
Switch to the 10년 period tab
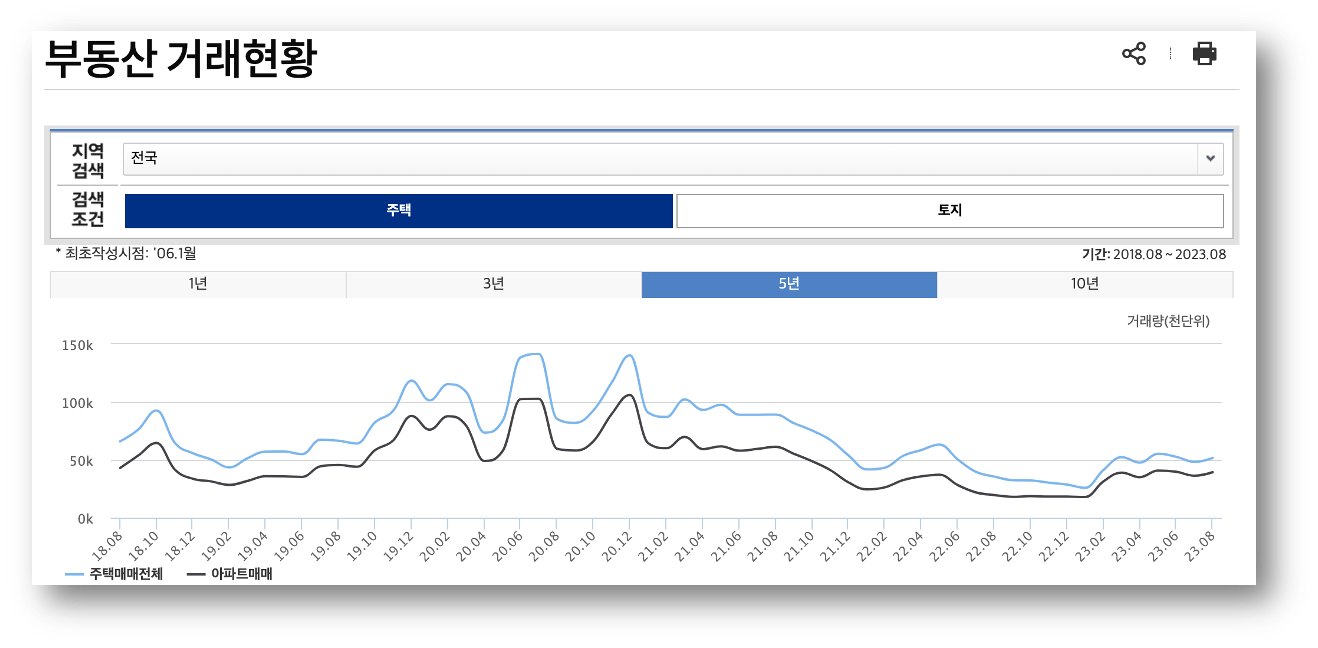pos(1085,284)
